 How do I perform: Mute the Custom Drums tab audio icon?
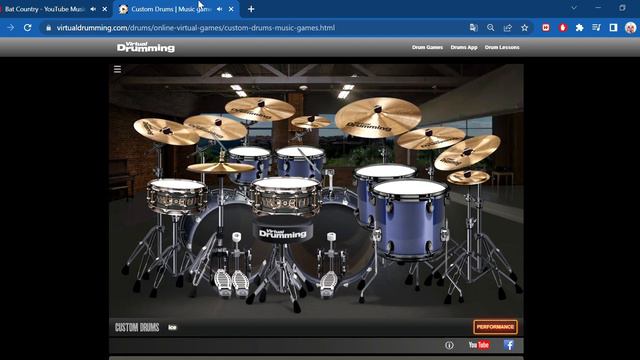220,9
